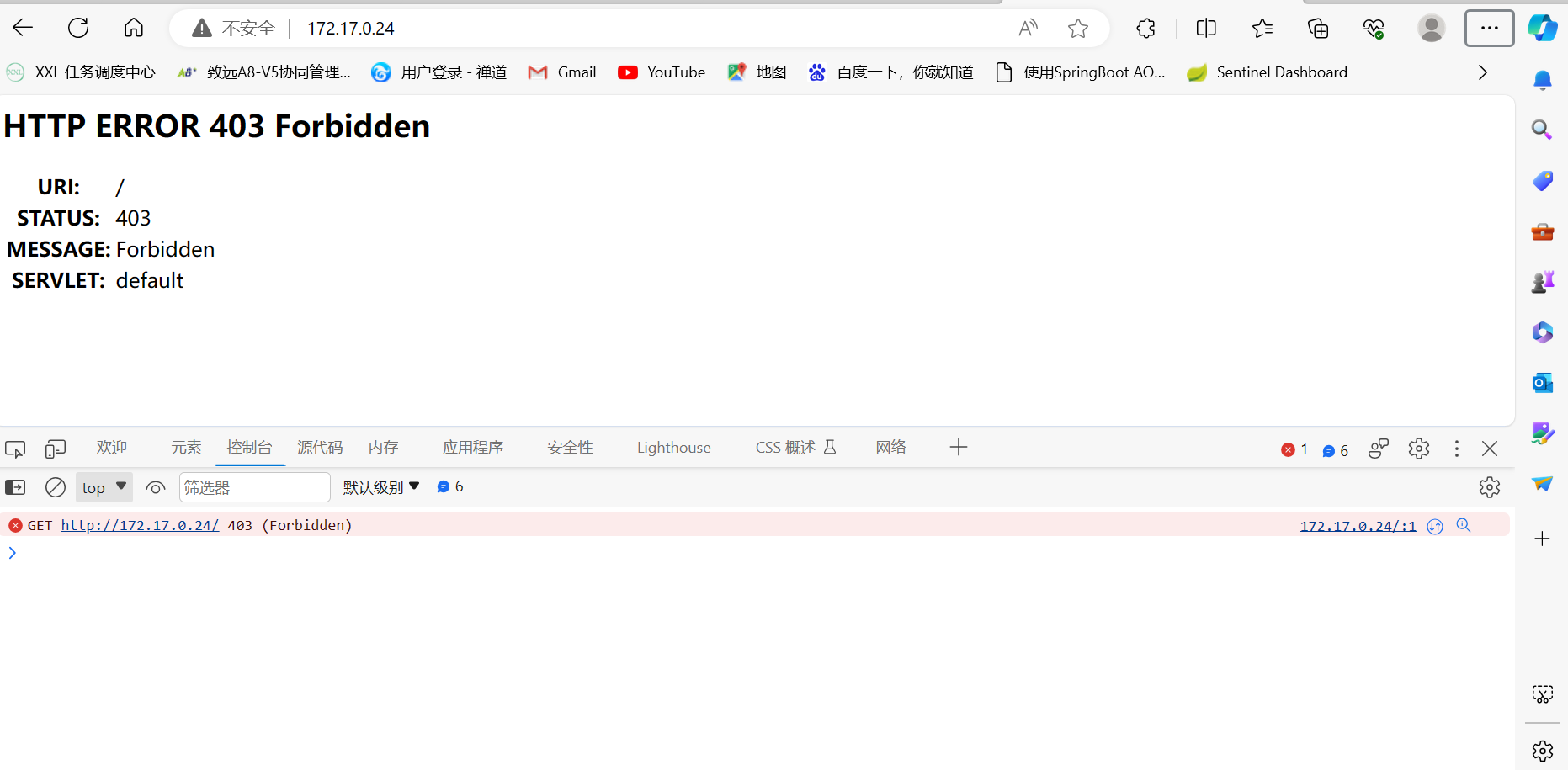Toggle device emulation in DevTools
This screenshot has width=1568, height=770.
point(56,449)
